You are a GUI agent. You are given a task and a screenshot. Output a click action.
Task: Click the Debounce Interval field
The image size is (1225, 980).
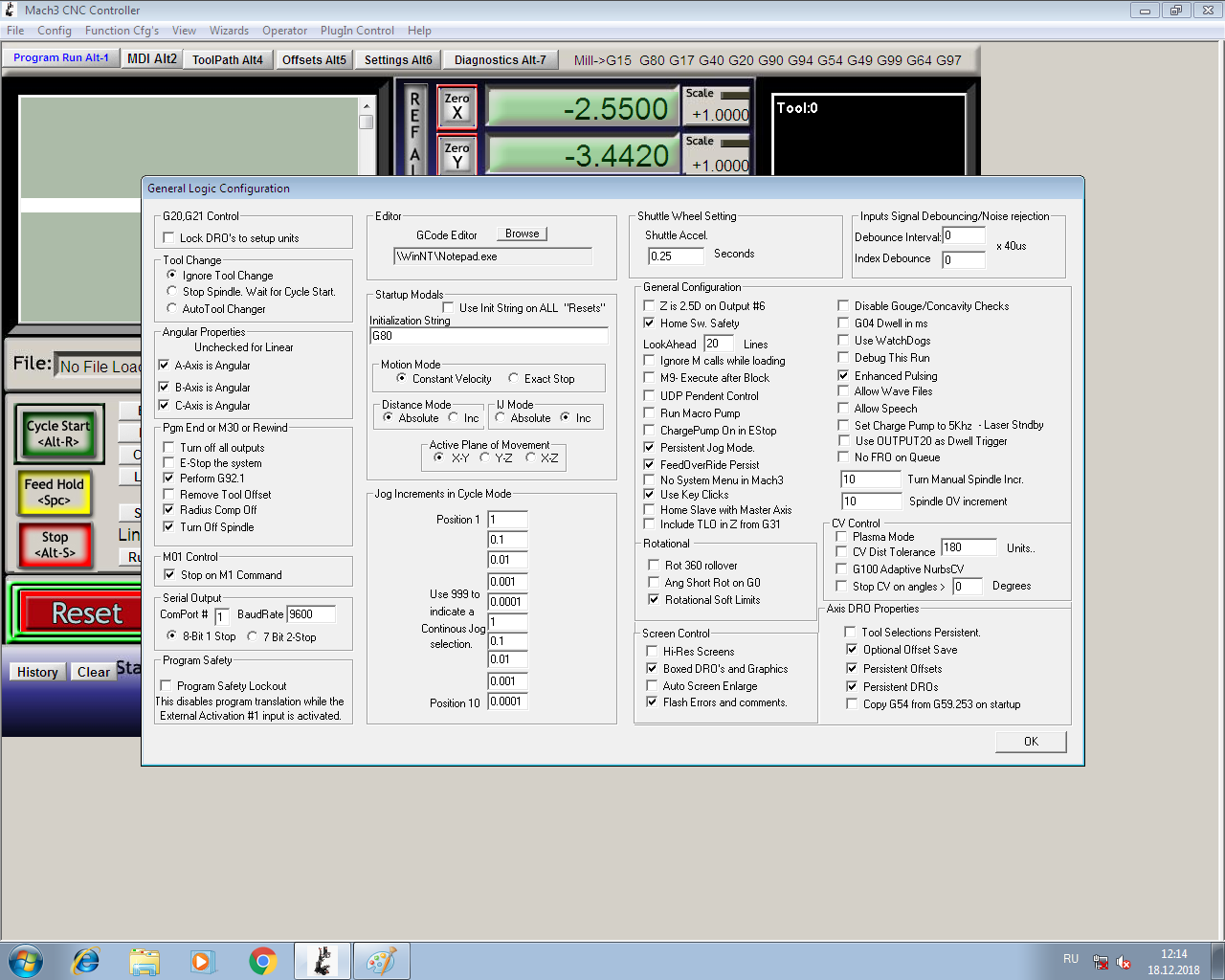click(964, 235)
